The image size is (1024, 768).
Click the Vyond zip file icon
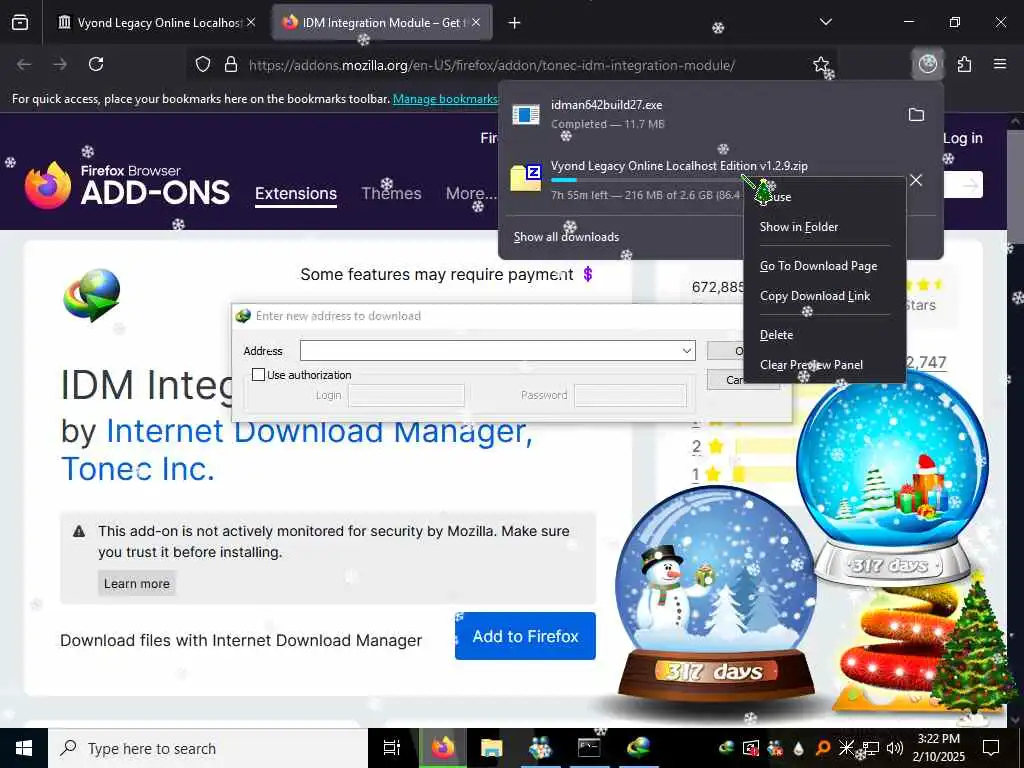[x=526, y=178]
